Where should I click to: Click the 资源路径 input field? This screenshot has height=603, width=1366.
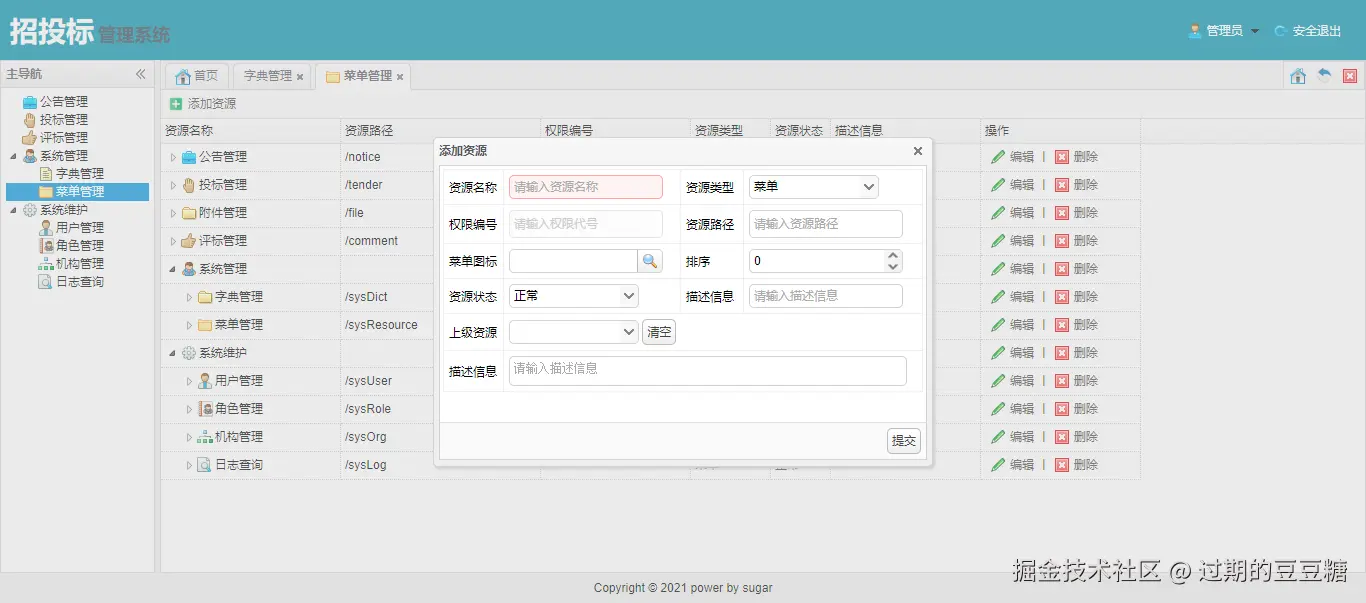(826, 224)
